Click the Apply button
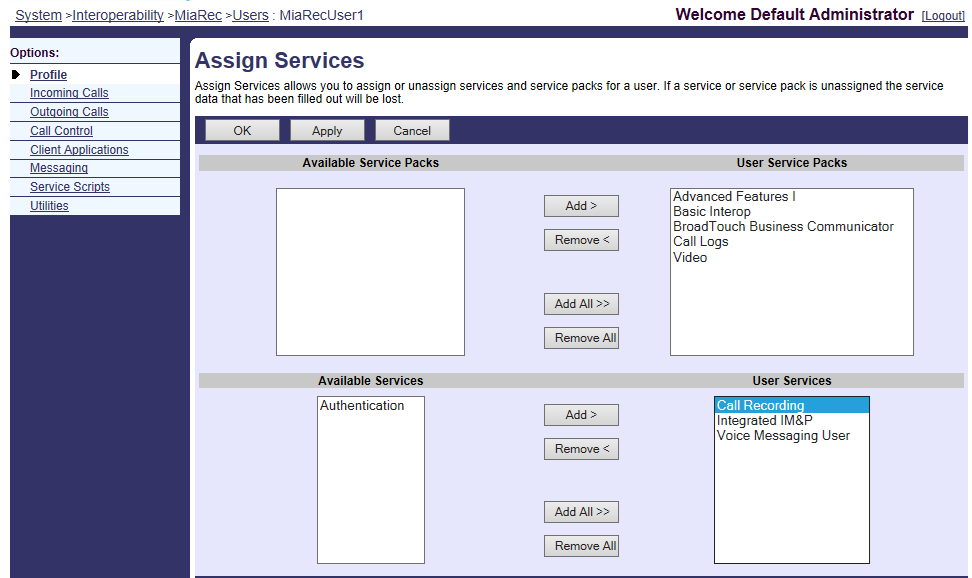Screen dimensions: 972x578 327,130
